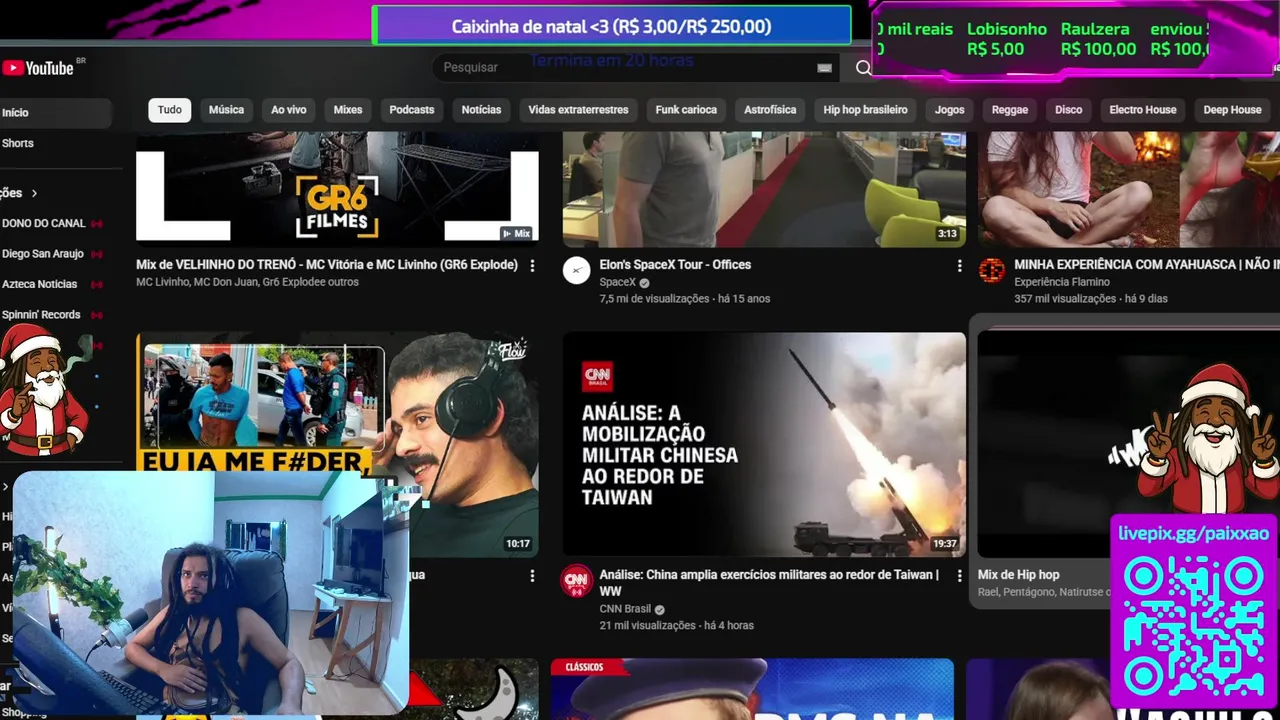Open the YouTube home logo
Image resolution: width=1280 pixels, height=720 pixels.
(38, 68)
